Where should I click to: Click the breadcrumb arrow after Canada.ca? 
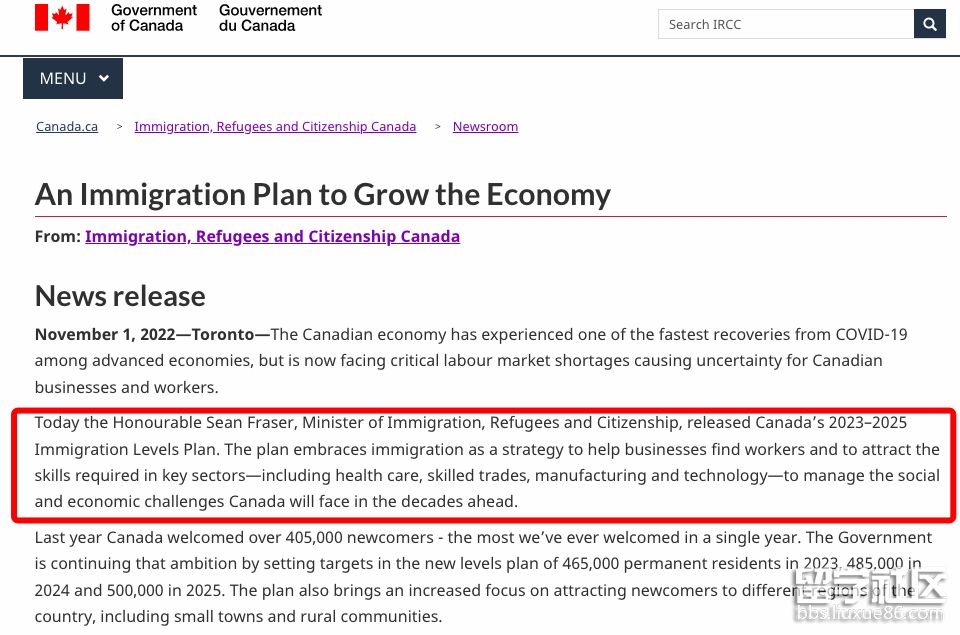[119, 127]
